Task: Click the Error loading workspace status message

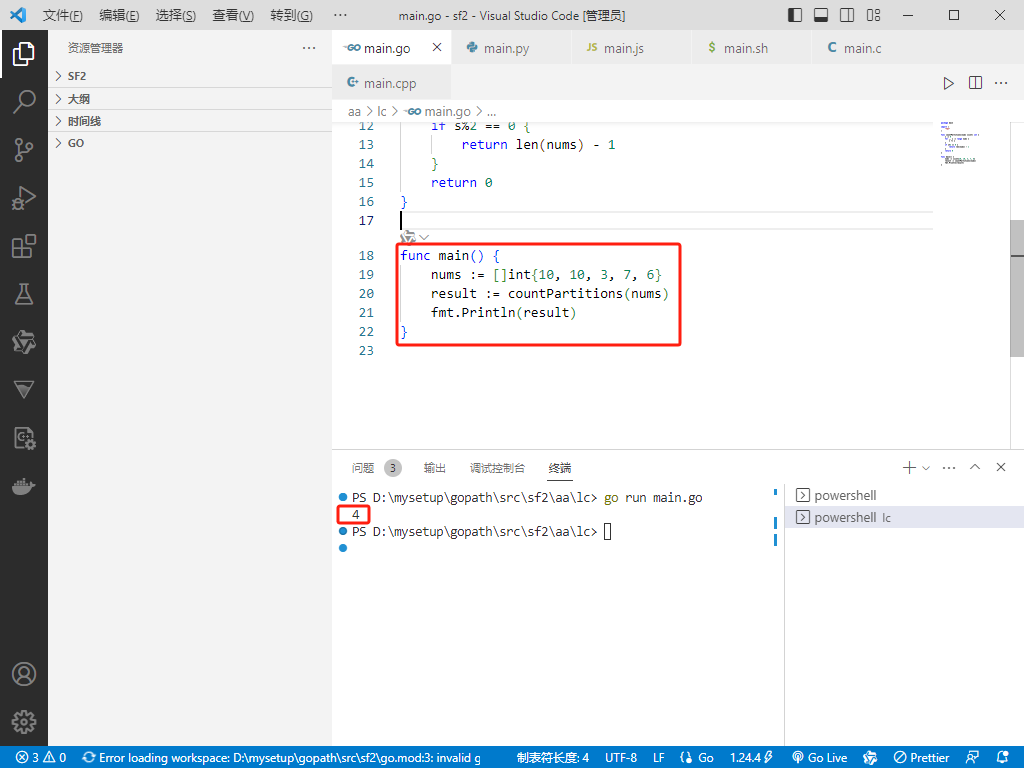Action: tap(281, 758)
